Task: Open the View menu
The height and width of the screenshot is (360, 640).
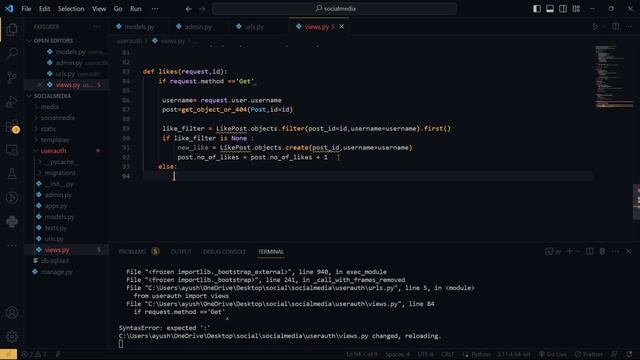Action: click(99, 9)
